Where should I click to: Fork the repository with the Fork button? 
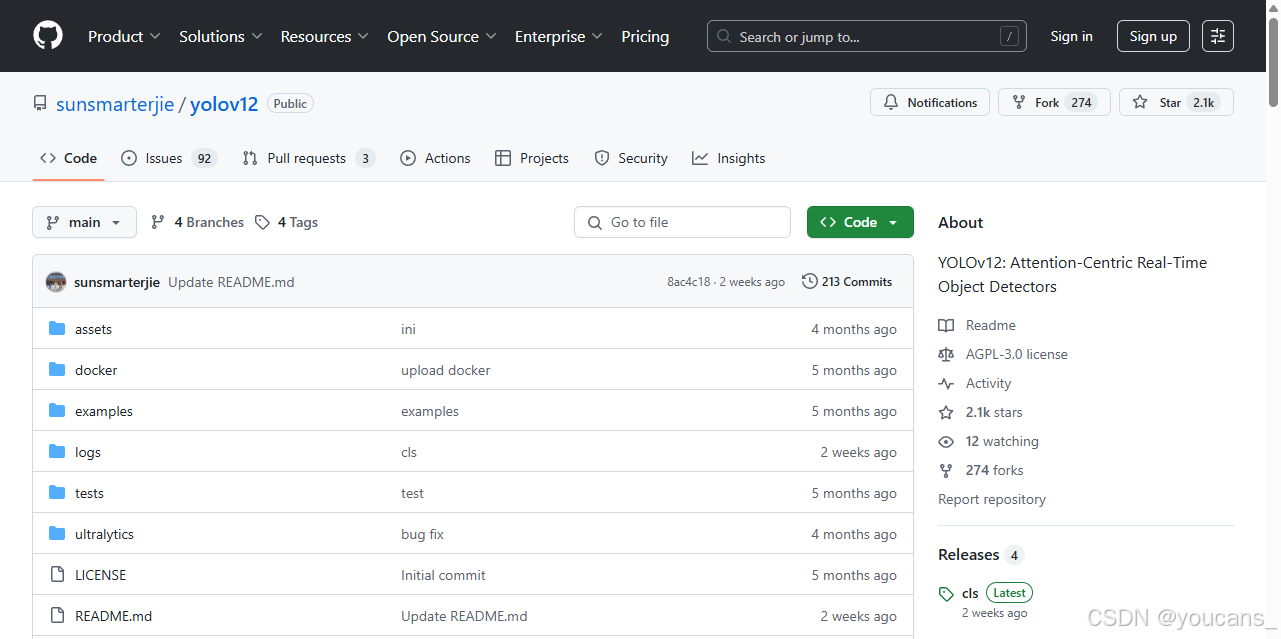(1054, 102)
